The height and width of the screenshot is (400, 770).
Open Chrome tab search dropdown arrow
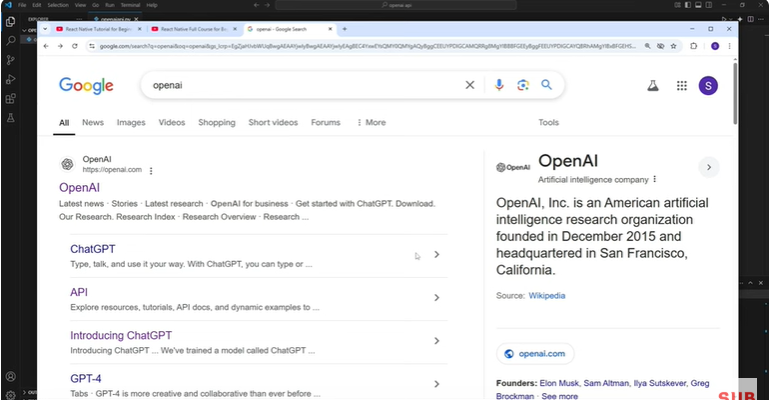[x=45, y=29]
